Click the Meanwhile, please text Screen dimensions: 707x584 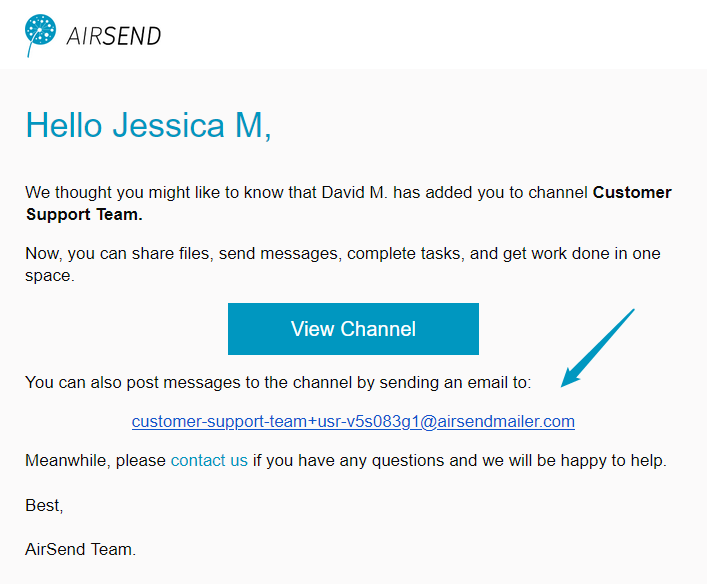click(x=96, y=460)
